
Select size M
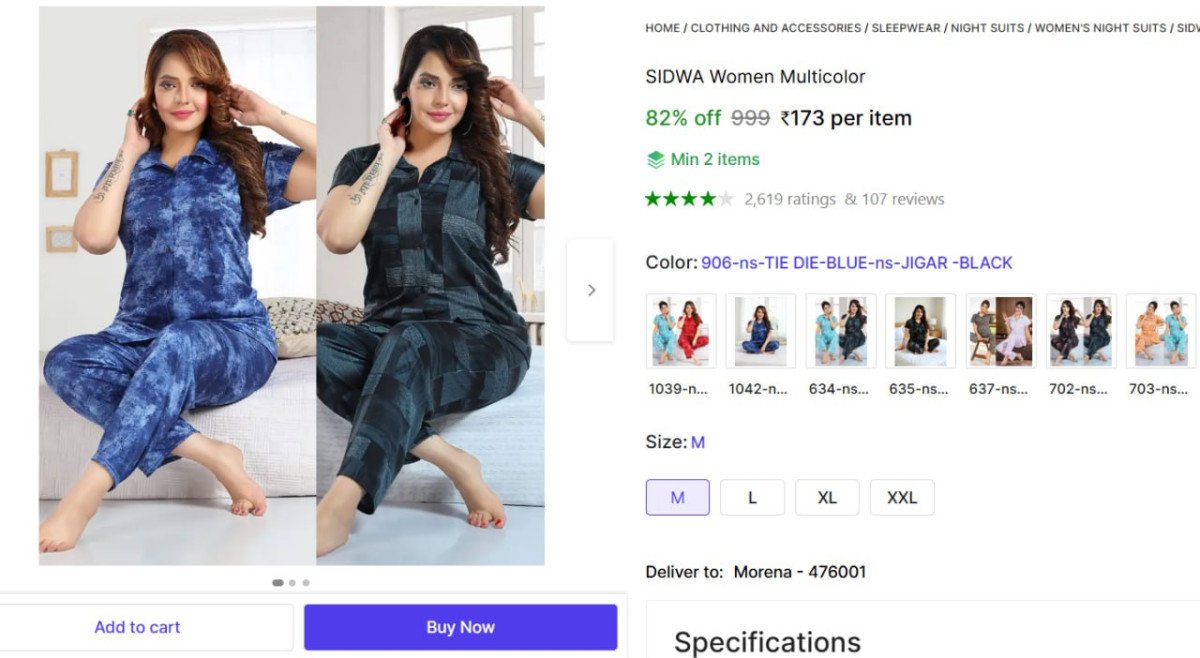click(677, 497)
